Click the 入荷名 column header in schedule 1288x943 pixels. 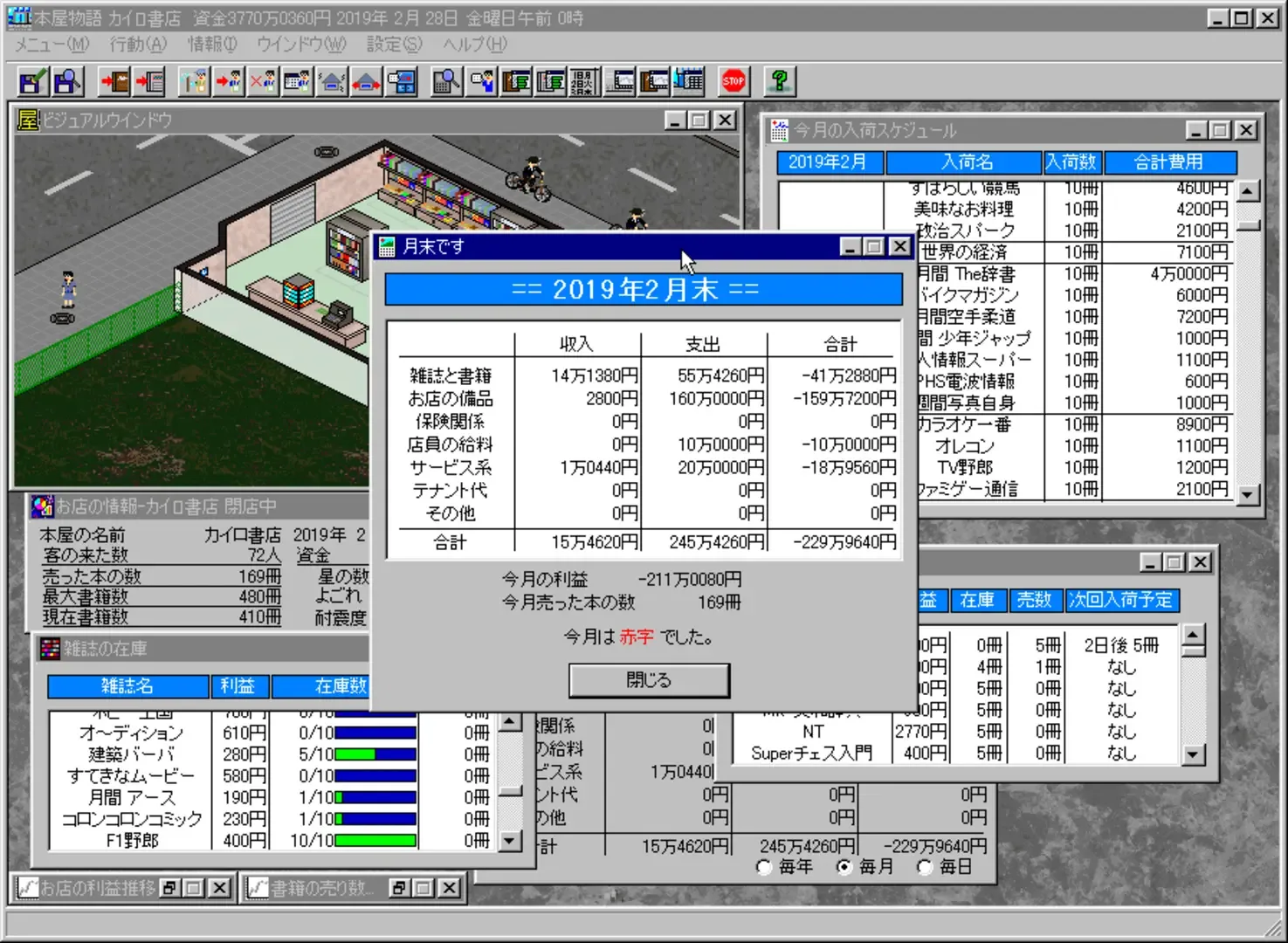coord(966,162)
